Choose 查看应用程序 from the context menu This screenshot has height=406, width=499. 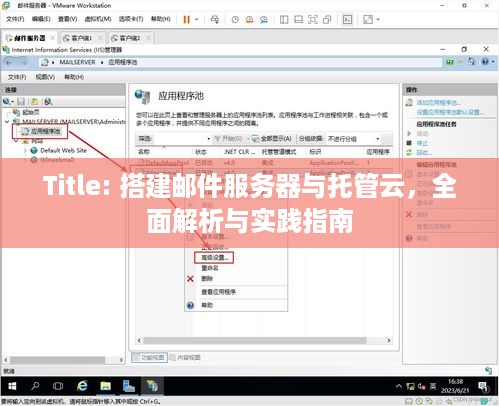[218, 292]
